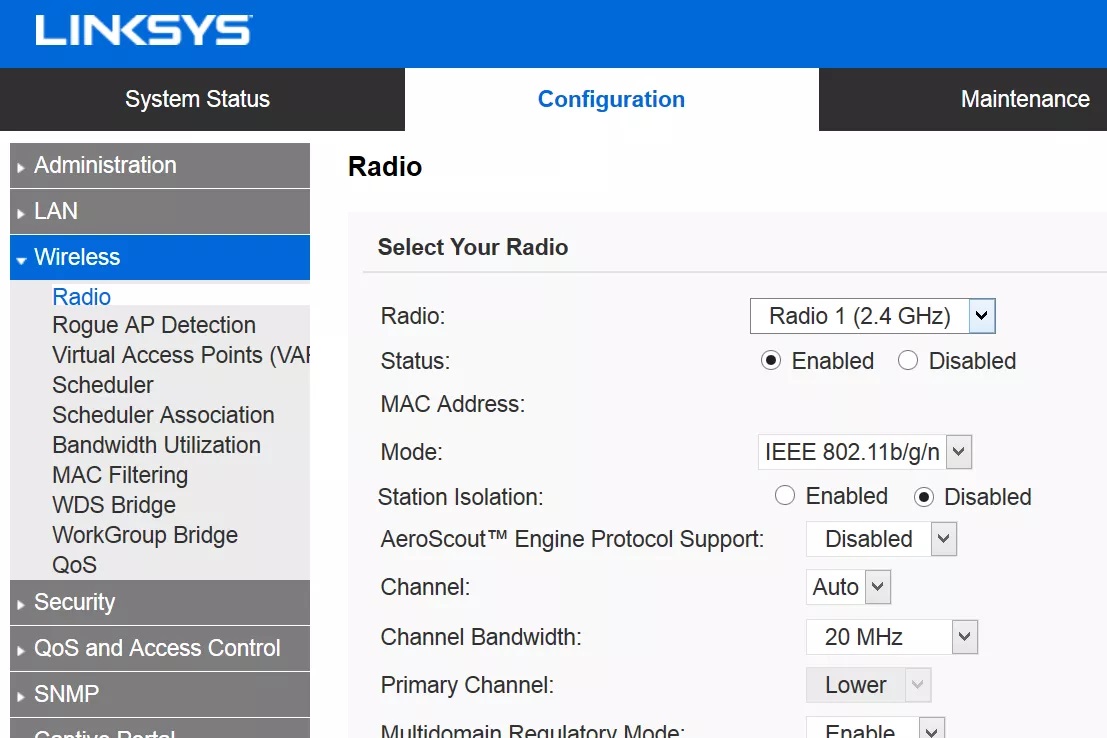Screen dimensions: 1107x738
Task: Open the WDS Bridge page
Action: click(114, 505)
